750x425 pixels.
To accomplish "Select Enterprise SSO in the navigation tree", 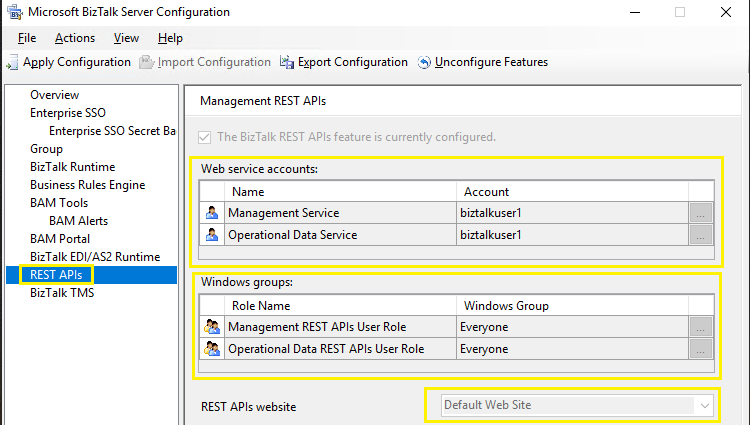I will (x=67, y=113).
